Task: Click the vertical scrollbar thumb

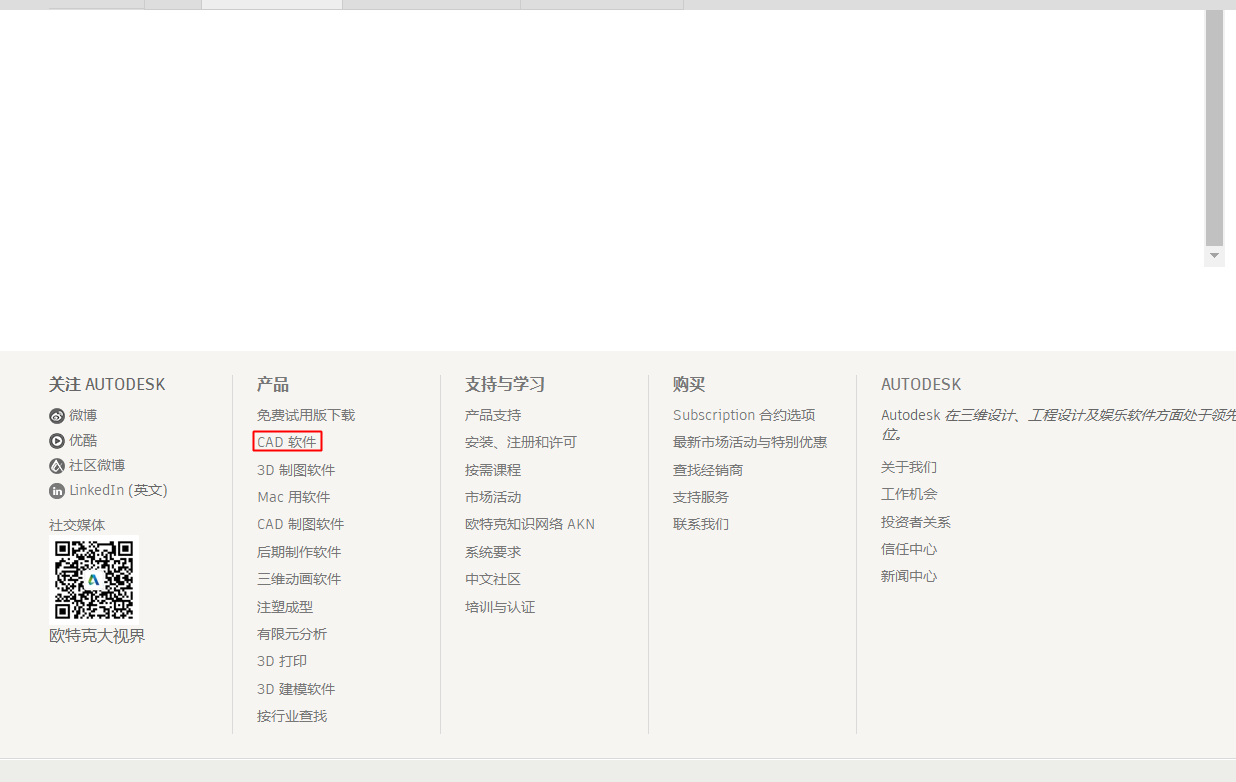Action: [1215, 127]
